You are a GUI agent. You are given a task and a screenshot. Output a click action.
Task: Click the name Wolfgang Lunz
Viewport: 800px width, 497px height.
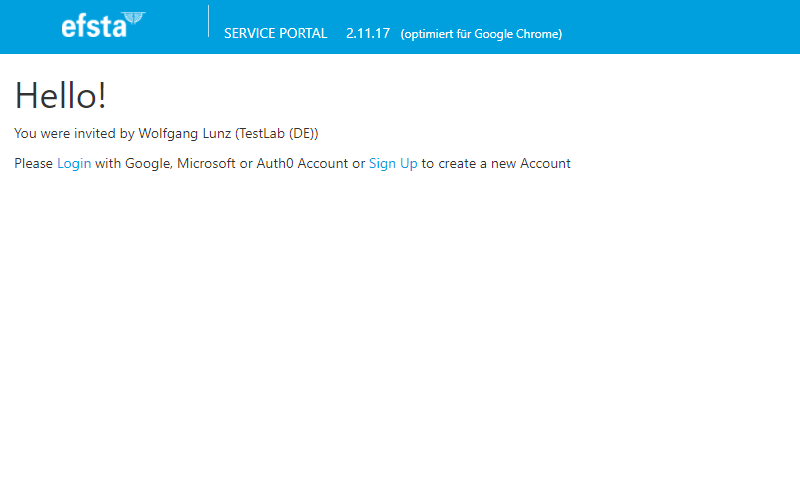pos(185,134)
